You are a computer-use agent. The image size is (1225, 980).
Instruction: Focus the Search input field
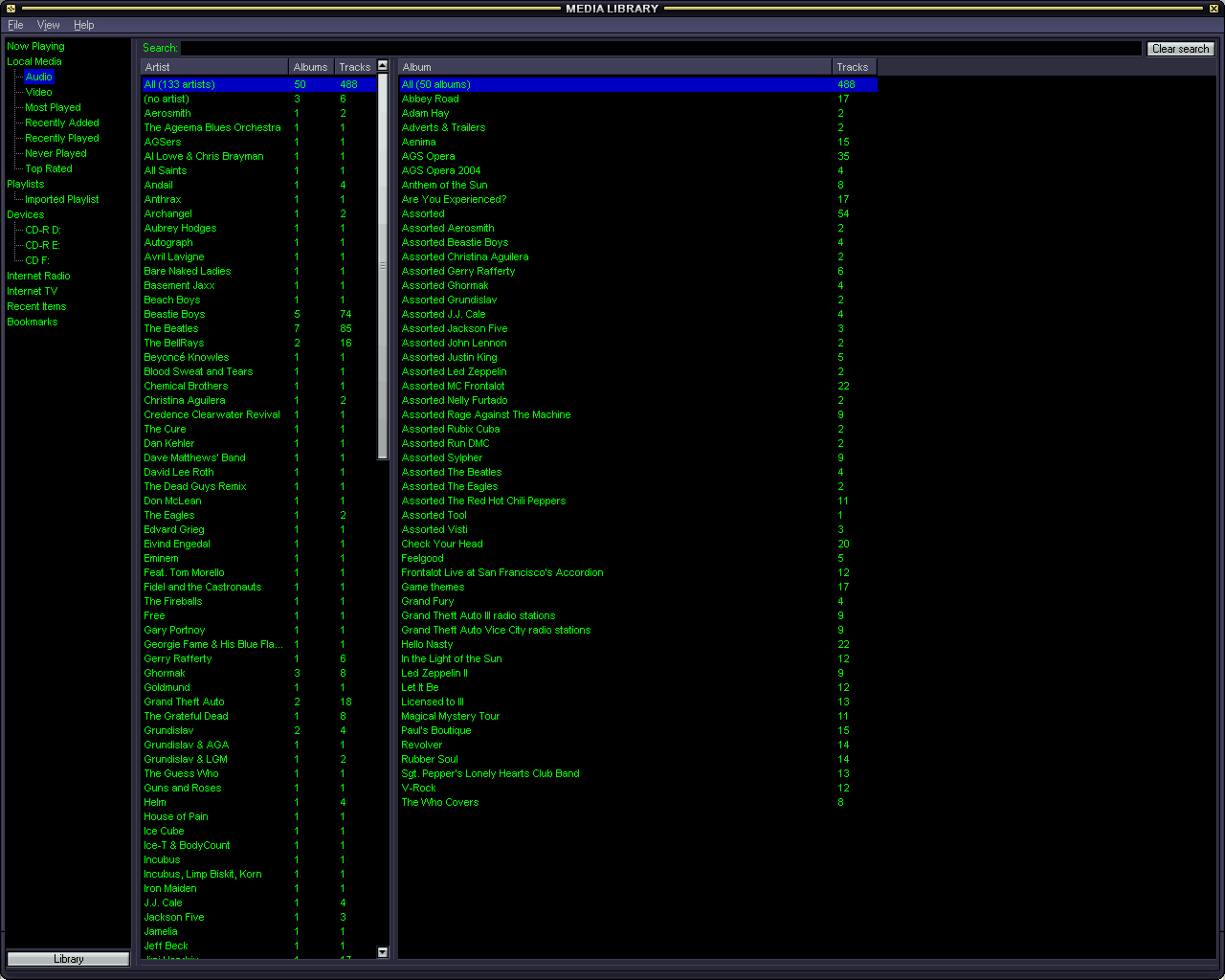(661, 48)
